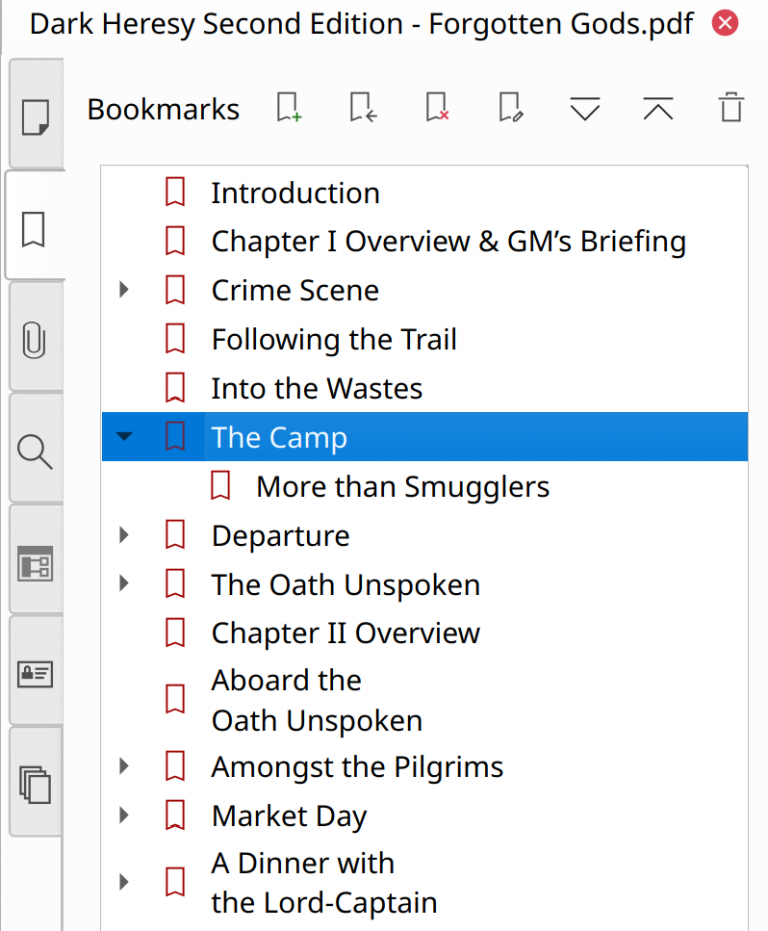Expand the Market Day bookmark
The width and height of the screenshot is (768, 931).
pyautogui.click(x=124, y=815)
